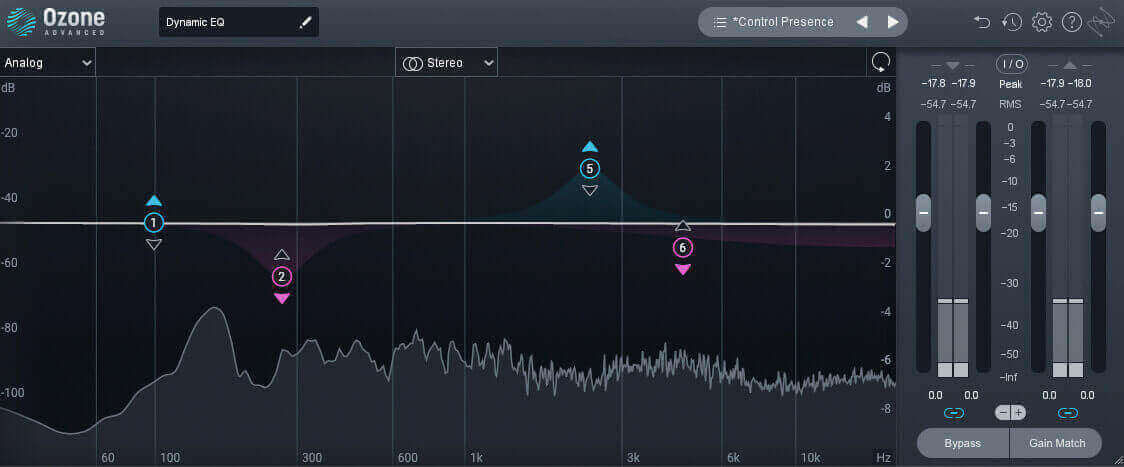Image resolution: width=1124 pixels, height=467 pixels.
Task: Select EQ band node 5
Action: coord(589,169)
